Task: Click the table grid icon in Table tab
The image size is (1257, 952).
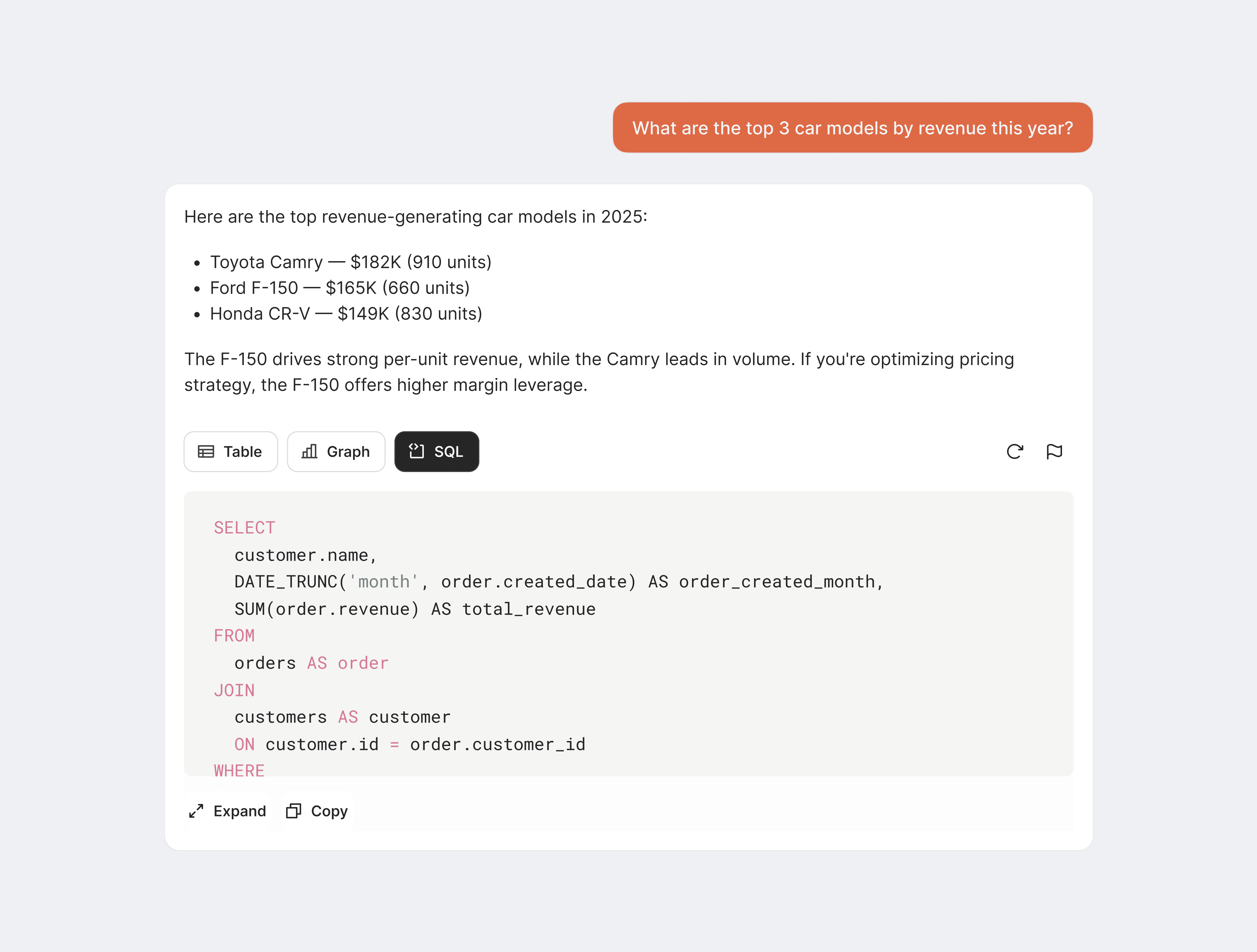Action: (206, 452)
